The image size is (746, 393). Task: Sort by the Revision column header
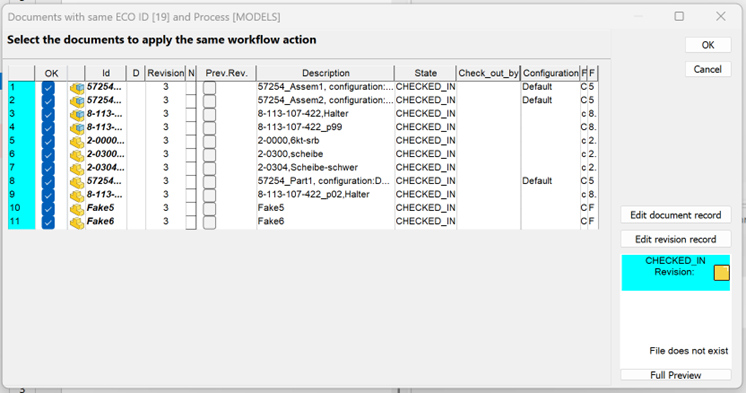(165, 73)
